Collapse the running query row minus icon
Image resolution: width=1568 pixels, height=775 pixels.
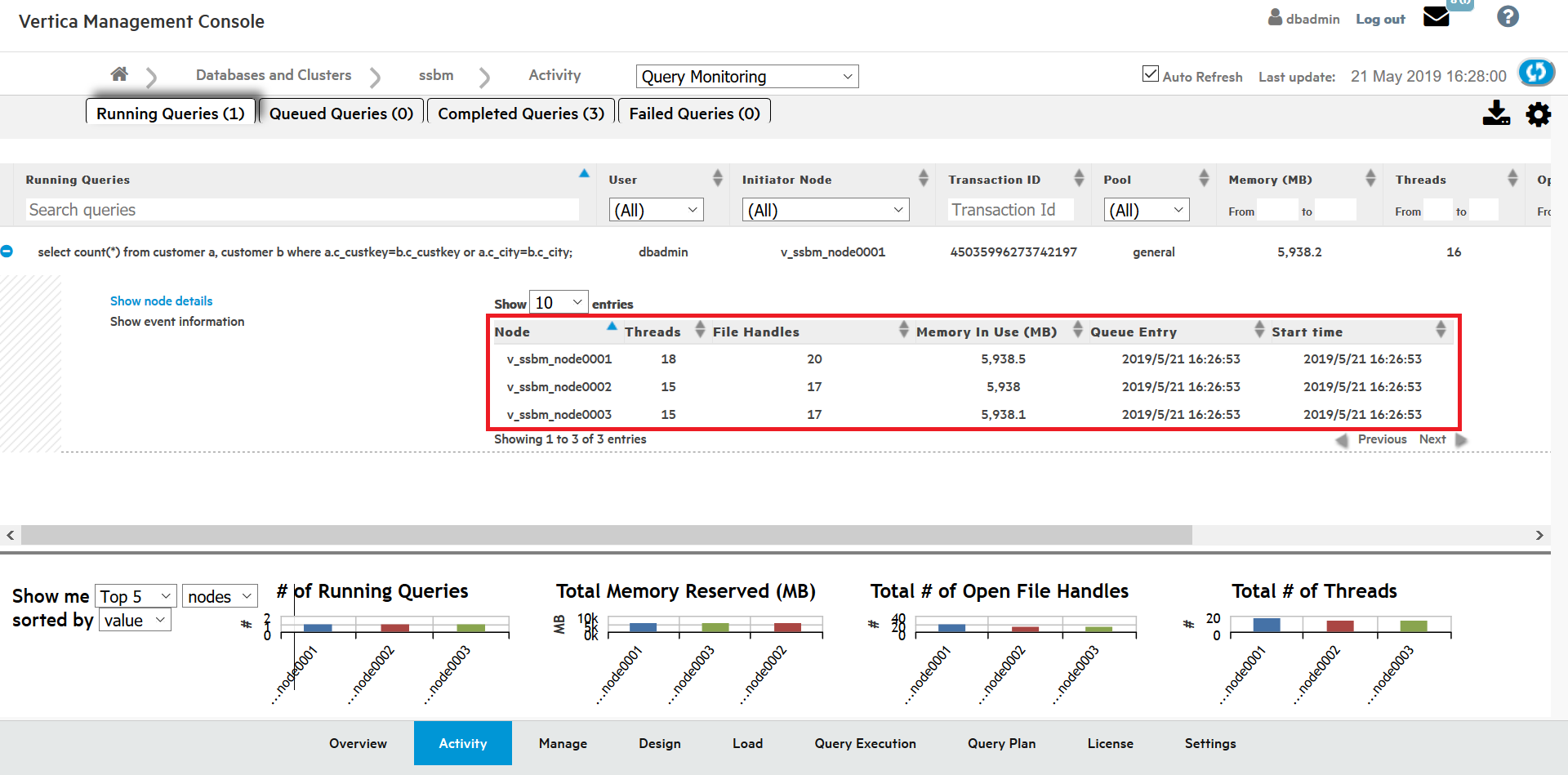tap(7, 252)
